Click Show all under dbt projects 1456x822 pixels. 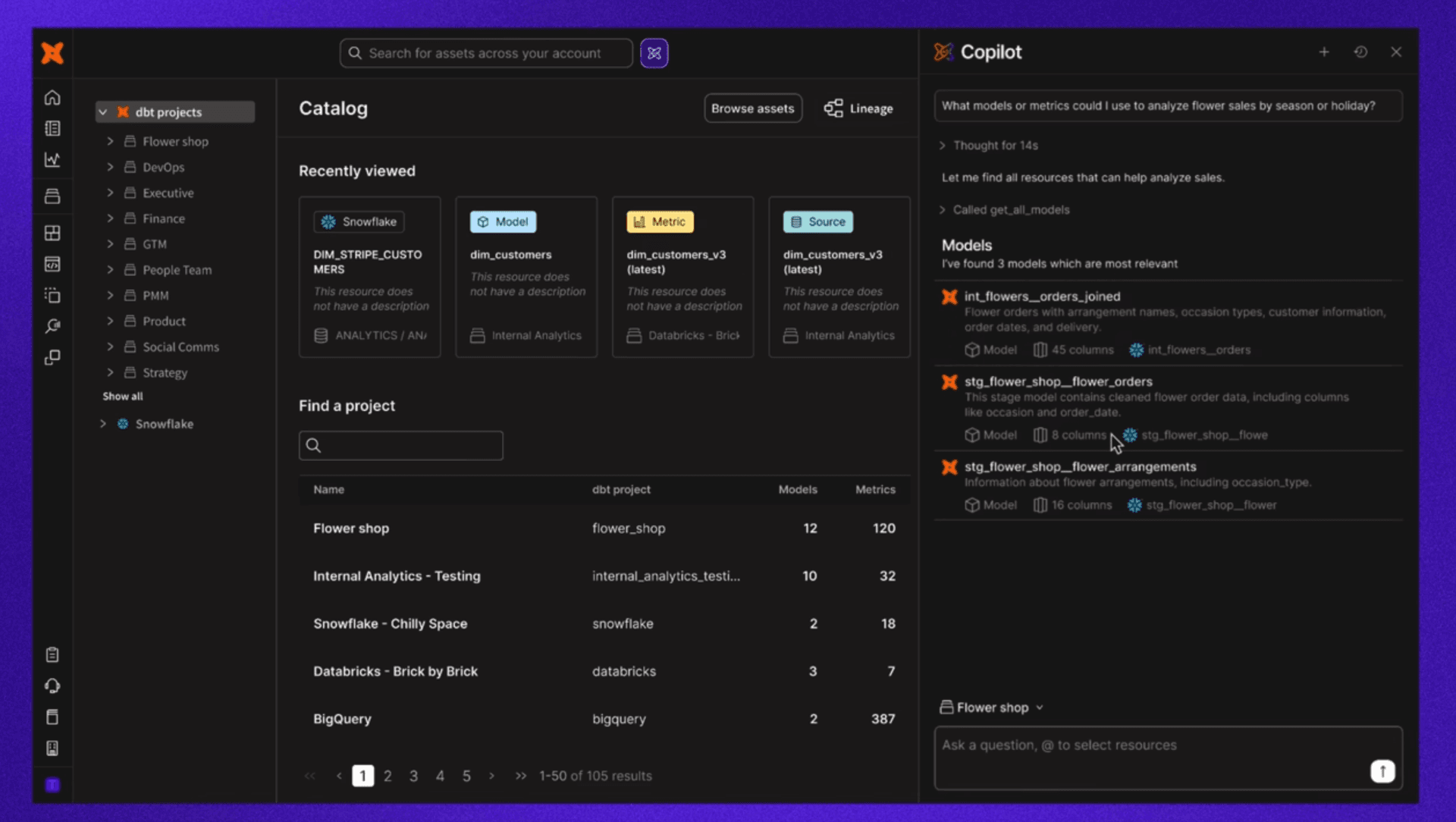pos(123,397)
